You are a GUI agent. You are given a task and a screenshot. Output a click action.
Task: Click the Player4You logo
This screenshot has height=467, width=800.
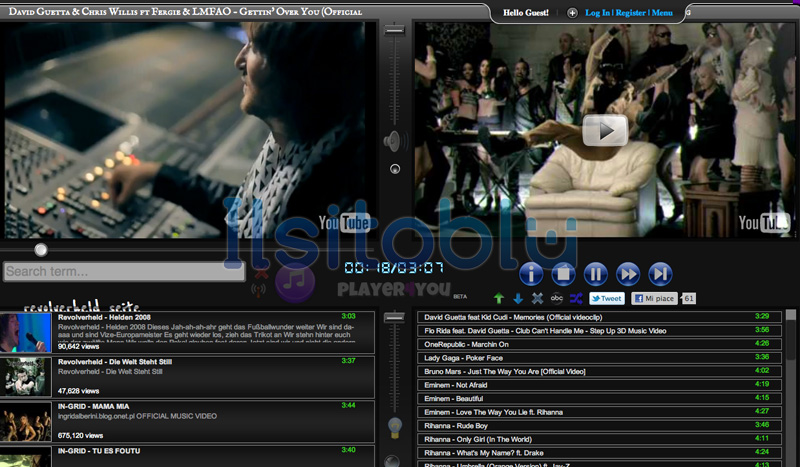pos(394,289)
